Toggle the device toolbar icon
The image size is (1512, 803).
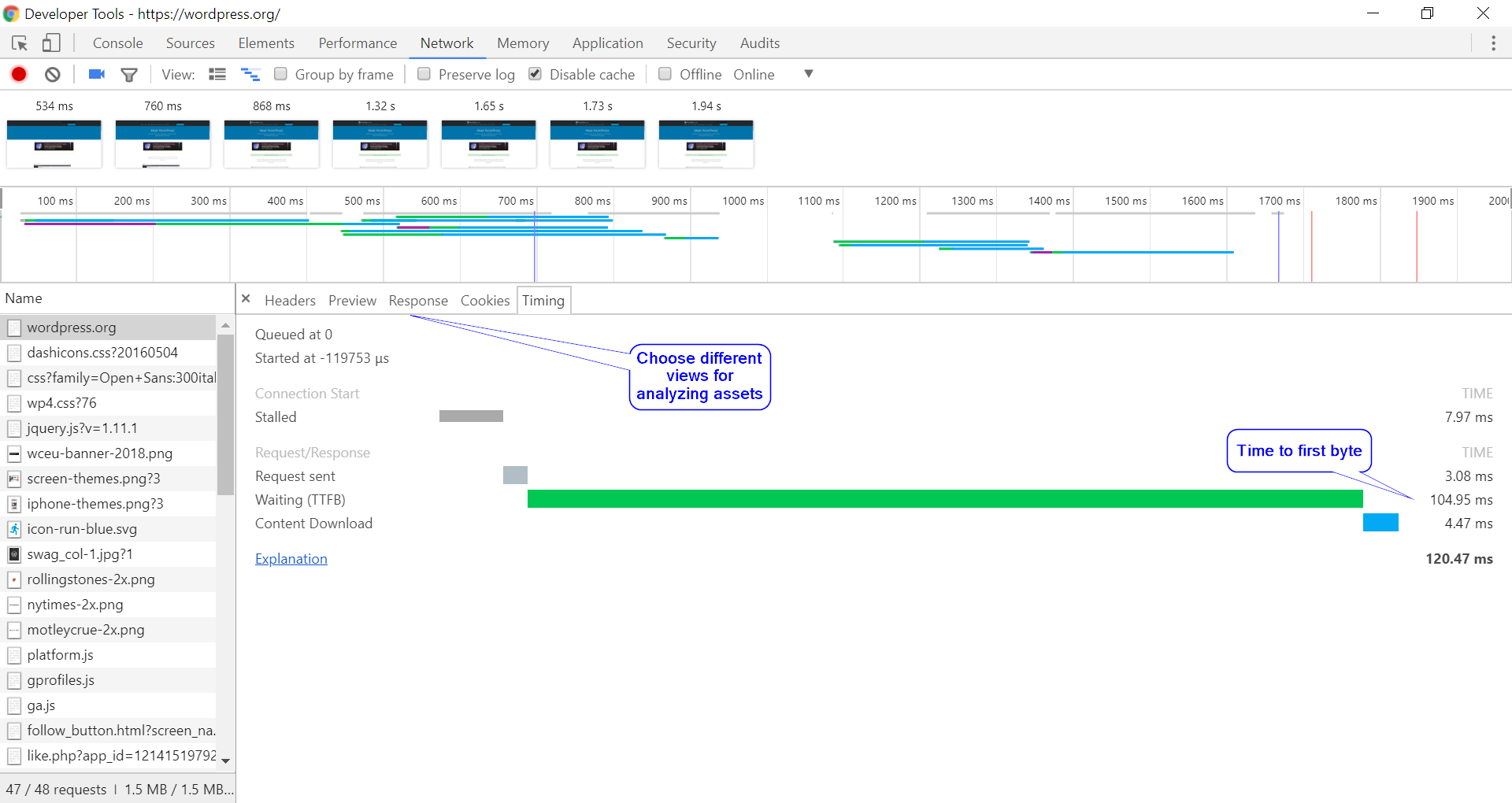(51, 43)
